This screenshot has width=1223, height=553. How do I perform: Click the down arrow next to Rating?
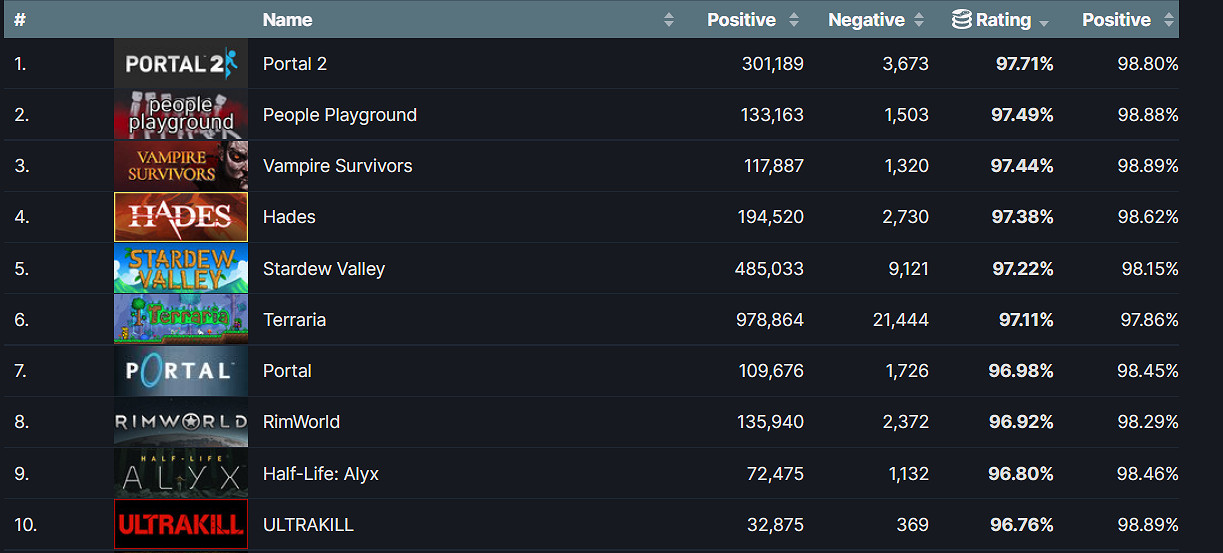coord(1044,22)
